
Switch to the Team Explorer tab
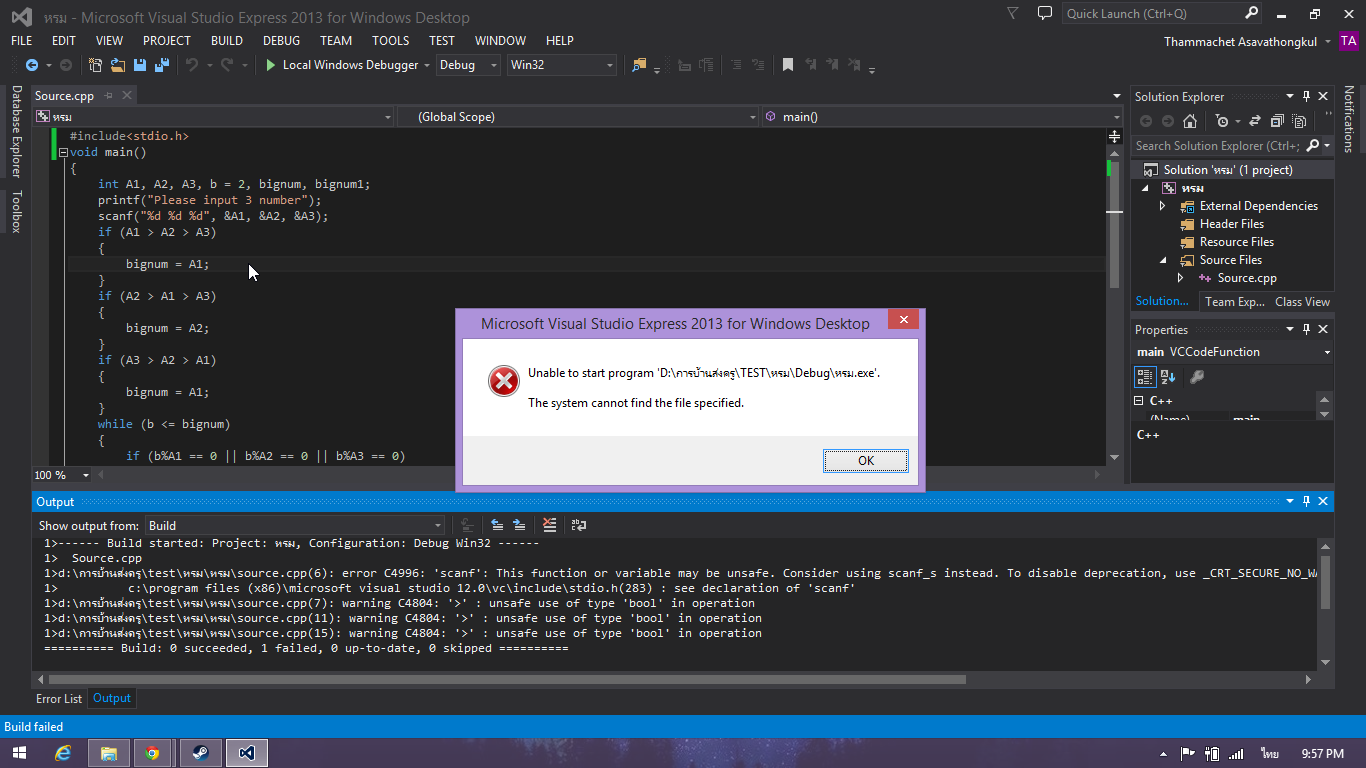(x=1235, y=301)
